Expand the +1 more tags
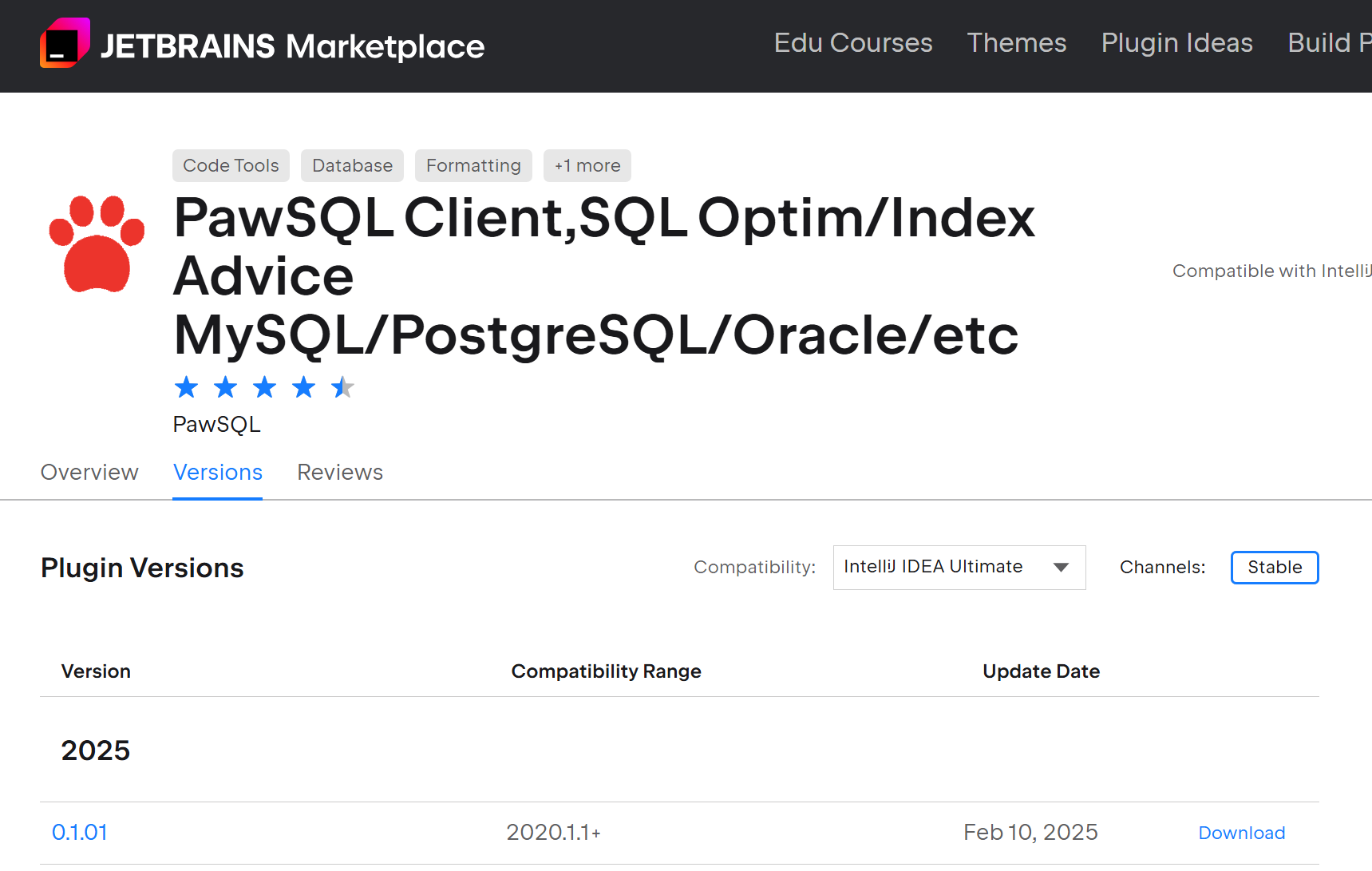Screen dimensions: 1372x871 click(587, 166)
